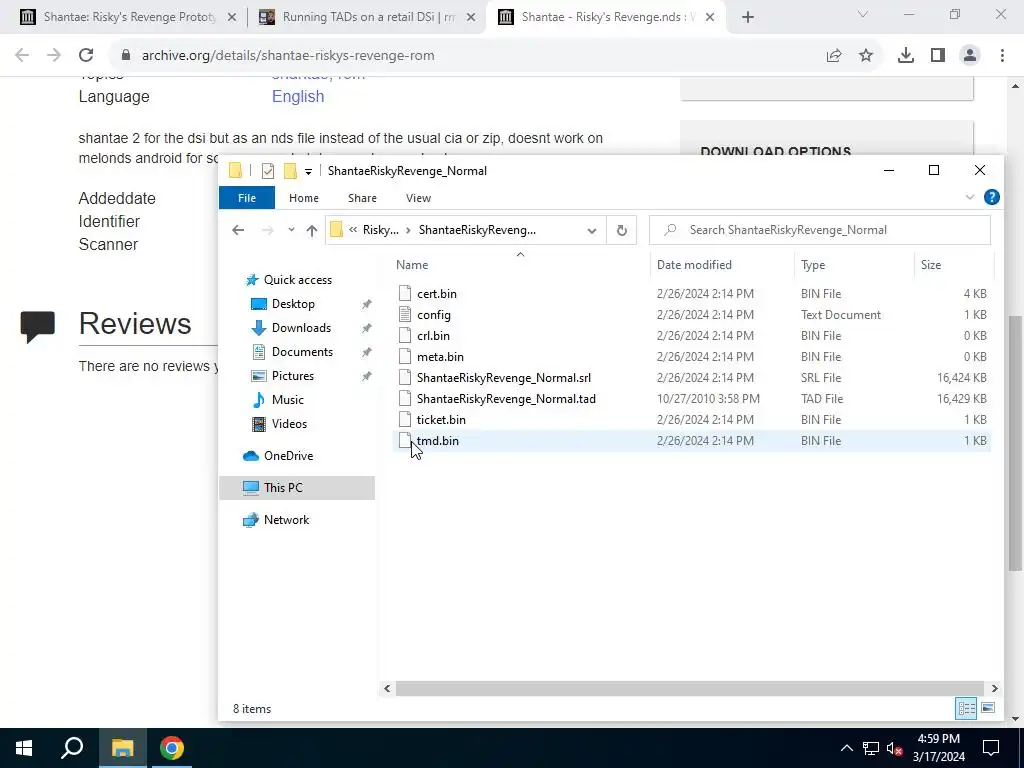Select Music in navigation pane
The width and height of the screenshot is (1024, 768).
click(287, 400)
